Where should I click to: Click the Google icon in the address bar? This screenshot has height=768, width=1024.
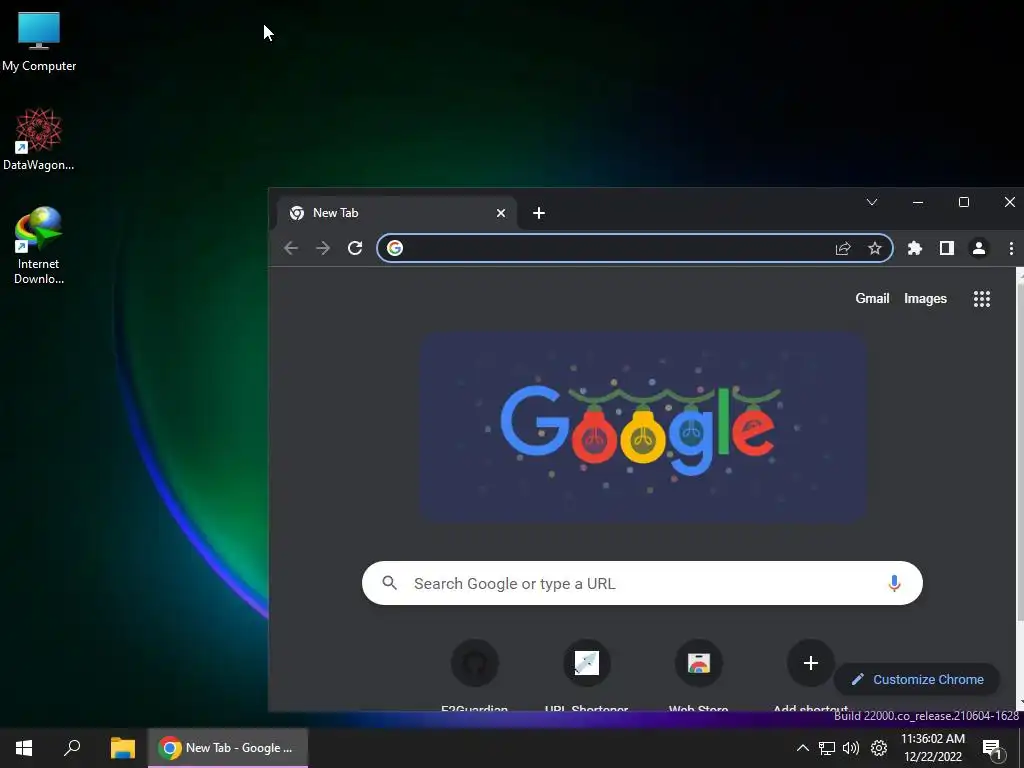(394, 248)
